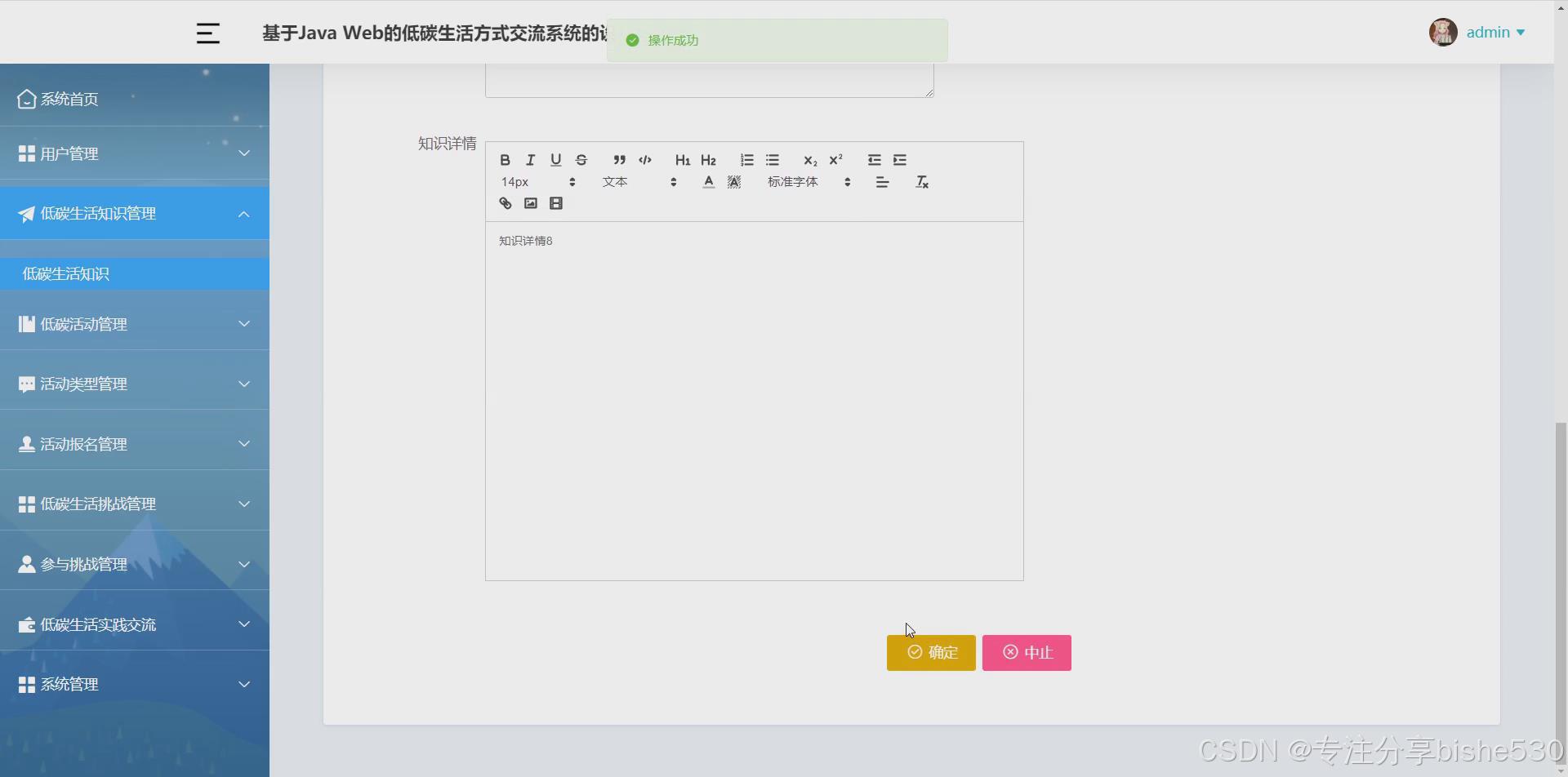1568x777 pixels.
Task: Clear text formatting with Tx button
Action: (921, 182)
